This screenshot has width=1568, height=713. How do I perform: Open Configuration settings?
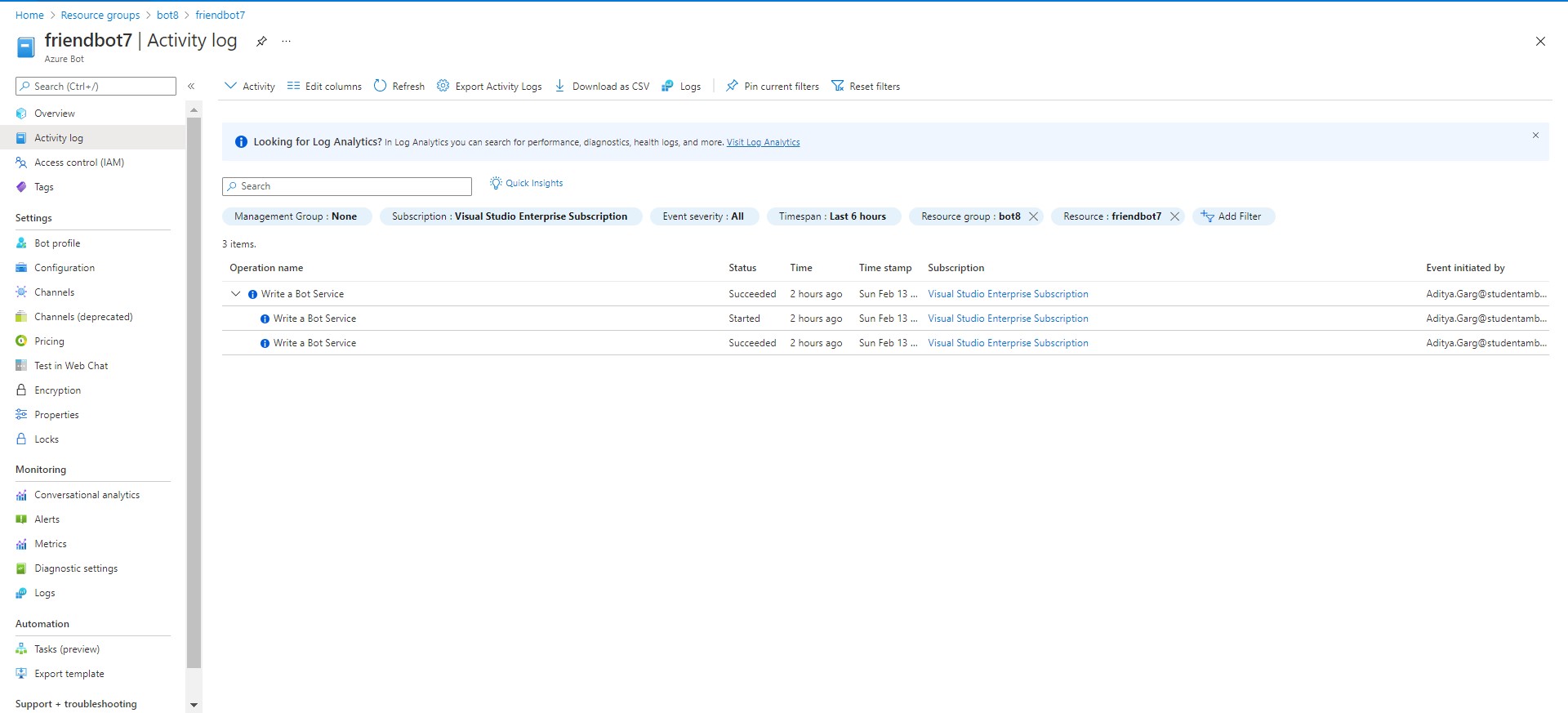(93, 268)
